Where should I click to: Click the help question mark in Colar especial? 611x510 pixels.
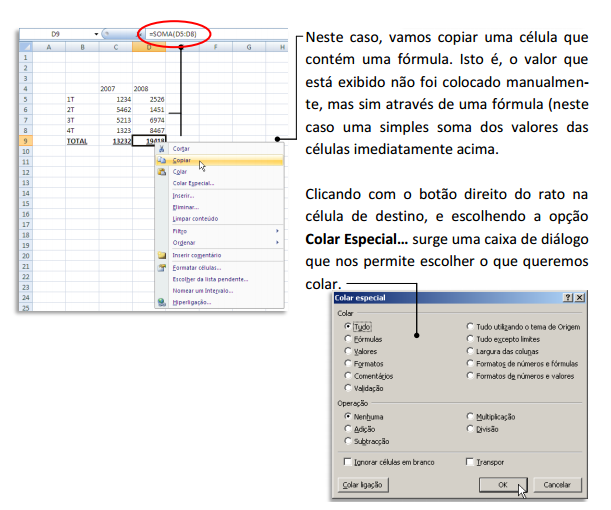coord(566,298)
